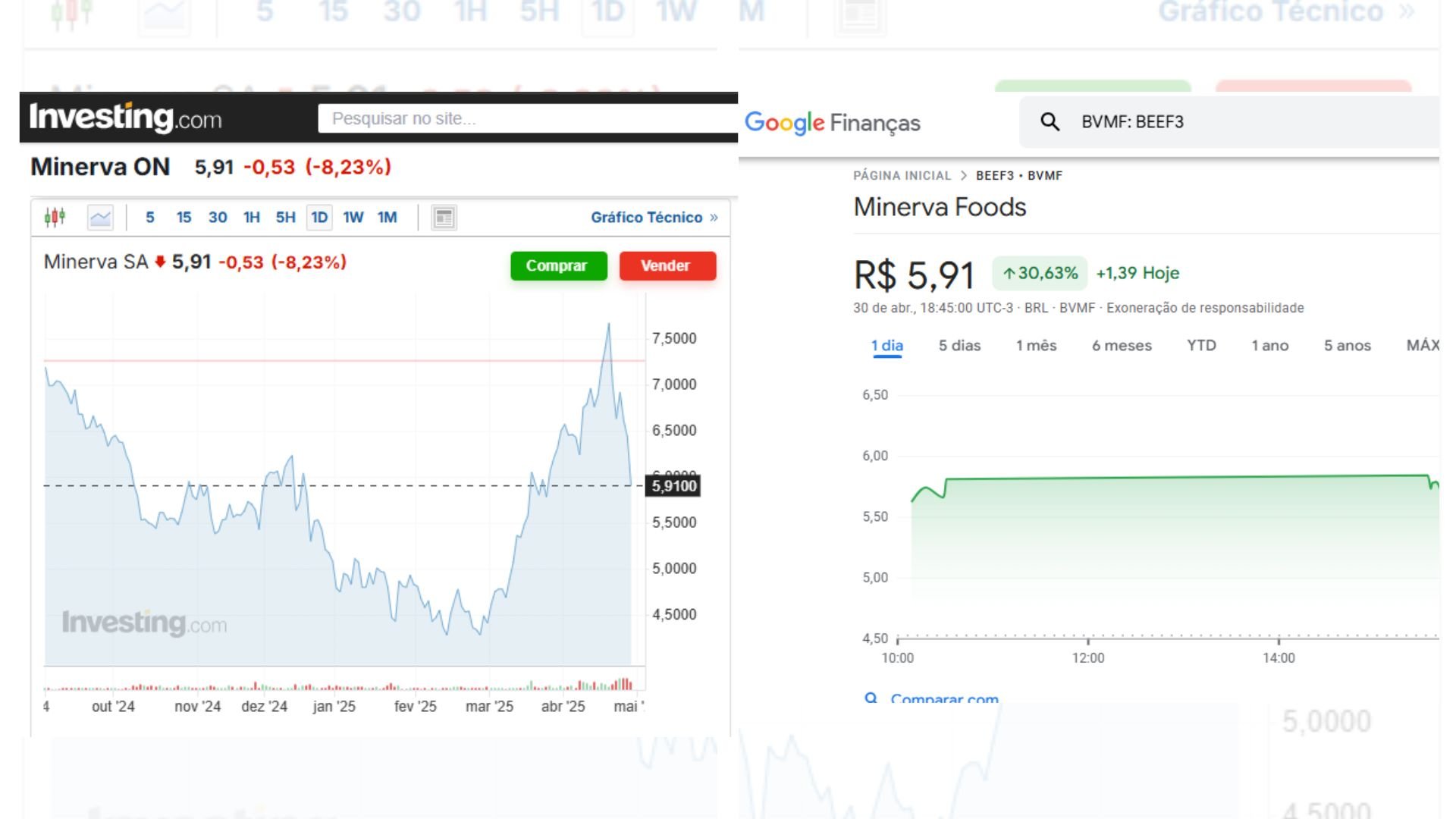Click the +30,63% change badge
1456x819 pixels.
(x=1040, y=273)
